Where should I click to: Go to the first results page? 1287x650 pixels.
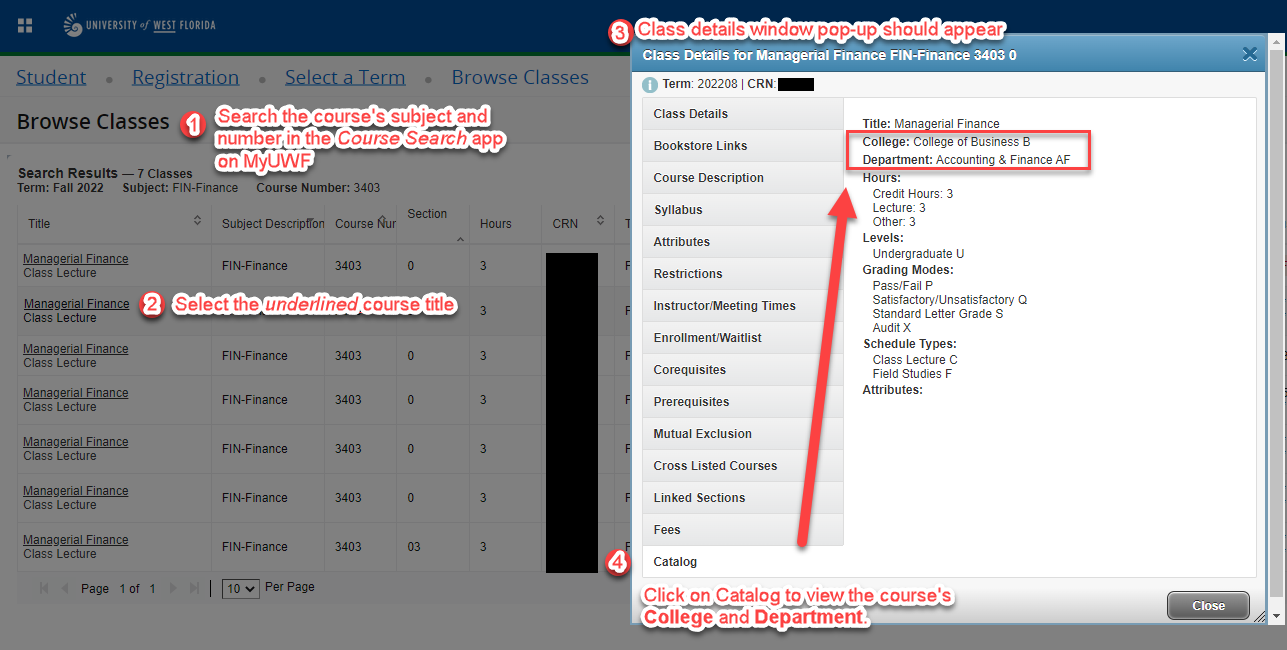click(44, 589)
